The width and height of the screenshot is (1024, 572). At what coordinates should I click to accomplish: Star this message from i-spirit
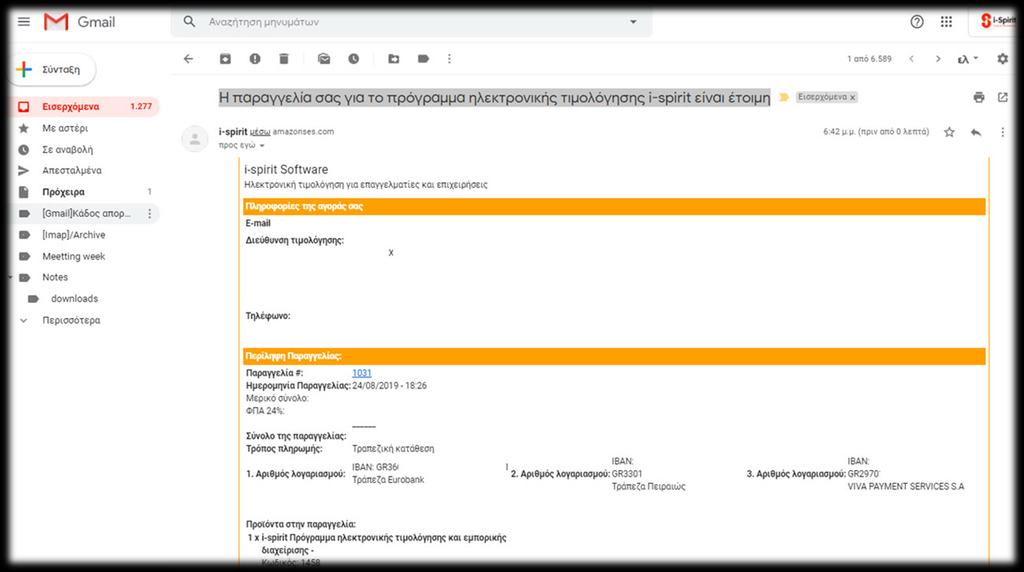[949, 132]
